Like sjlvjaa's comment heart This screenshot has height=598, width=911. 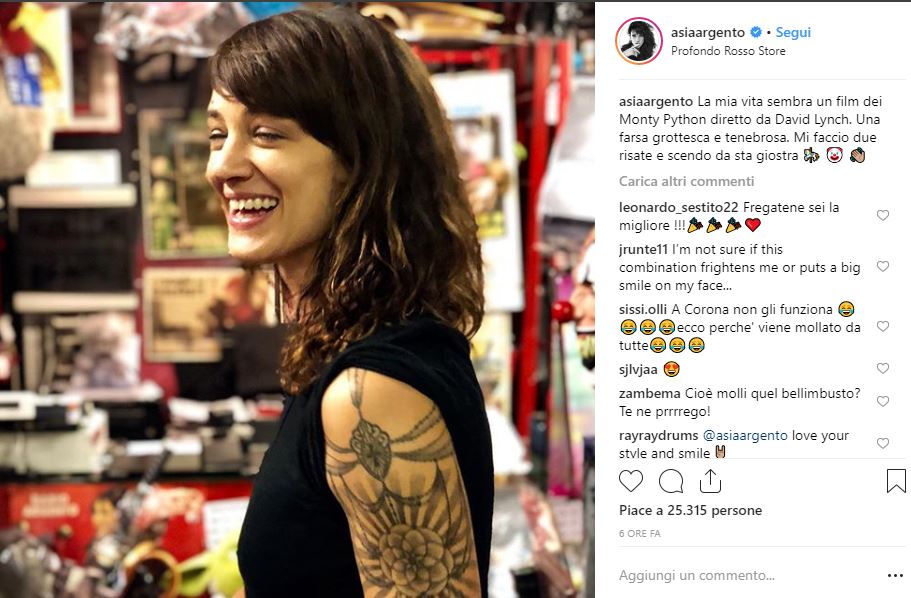pos(883,368)
